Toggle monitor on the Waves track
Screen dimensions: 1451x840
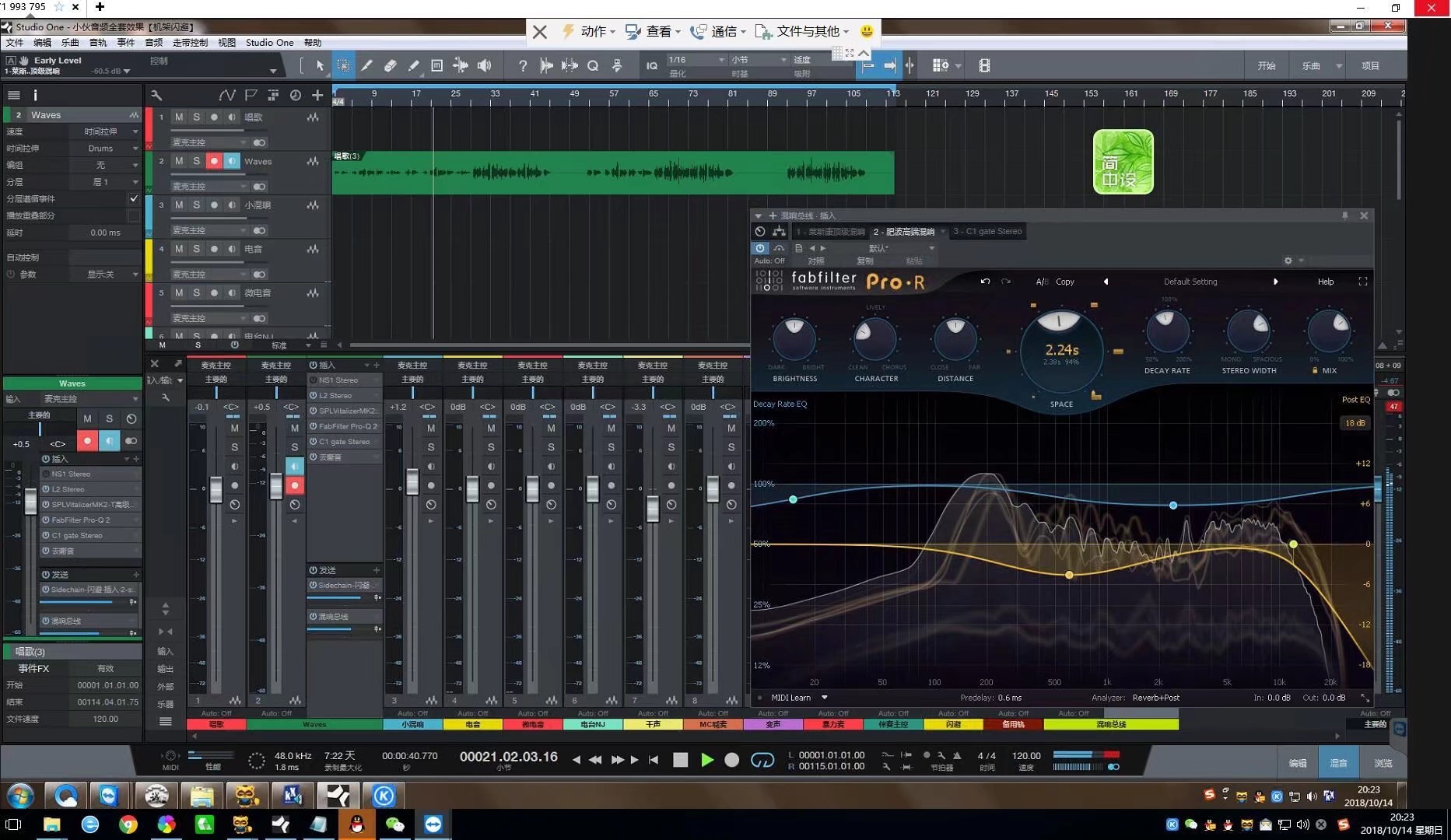[x=232, y=161]
